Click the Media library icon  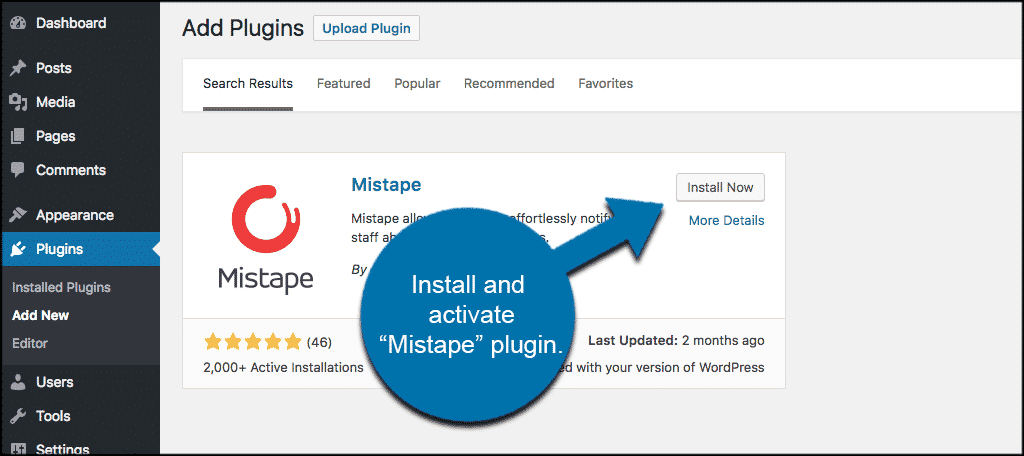(17, 102)
